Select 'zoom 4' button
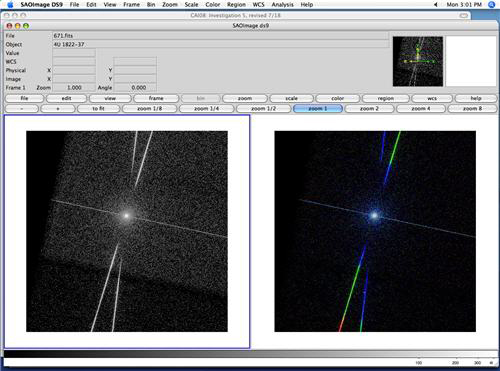Image resolution: width=500 pixels, height=371 pixels. click(x=421, y=109)
